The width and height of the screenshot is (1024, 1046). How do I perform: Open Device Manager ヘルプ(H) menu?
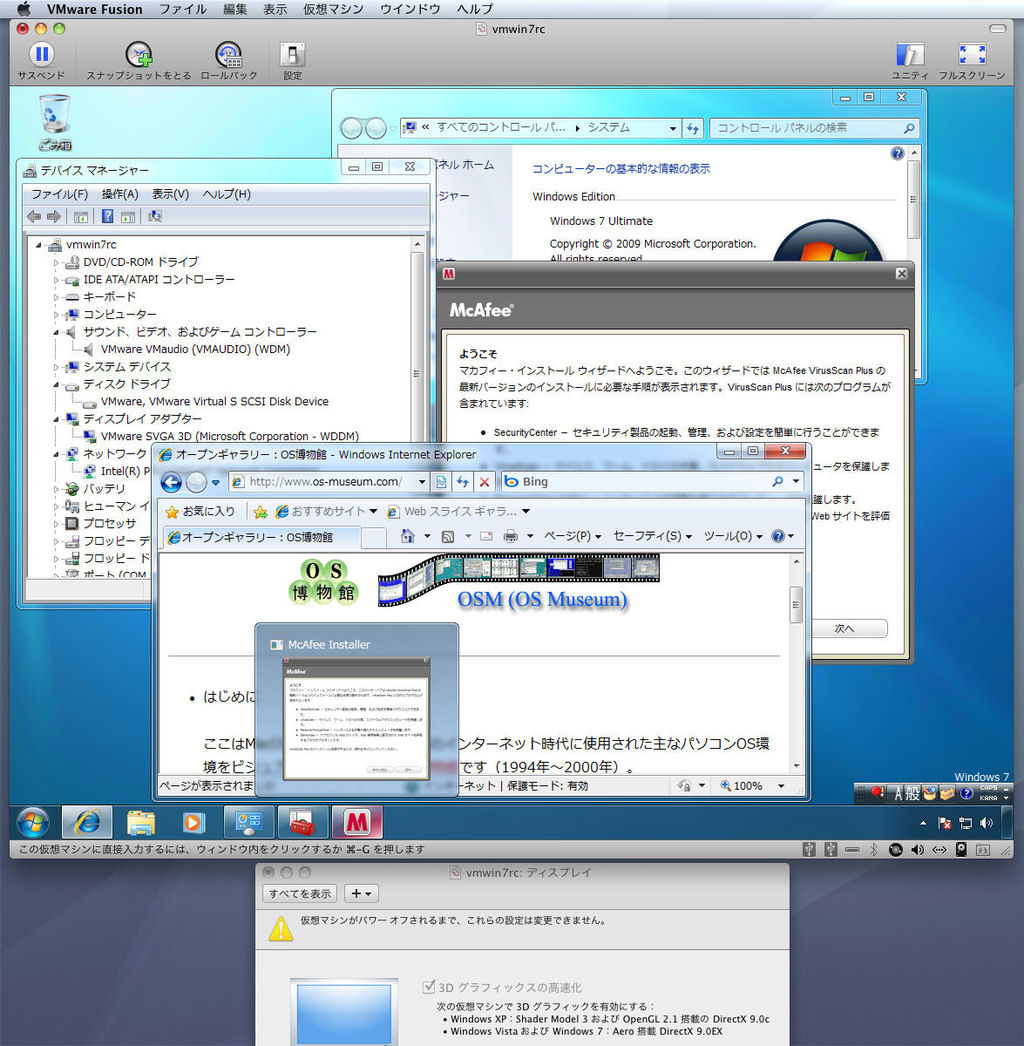coord(226,194)
